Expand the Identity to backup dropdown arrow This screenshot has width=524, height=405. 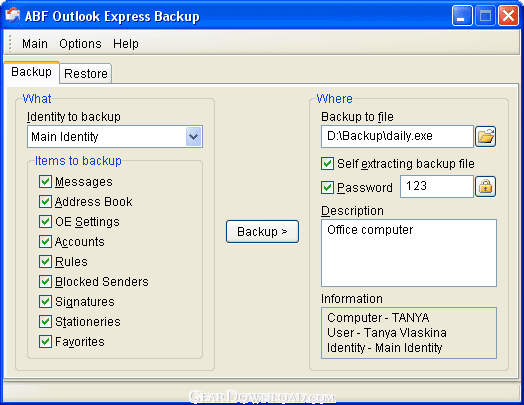point(193,136)
